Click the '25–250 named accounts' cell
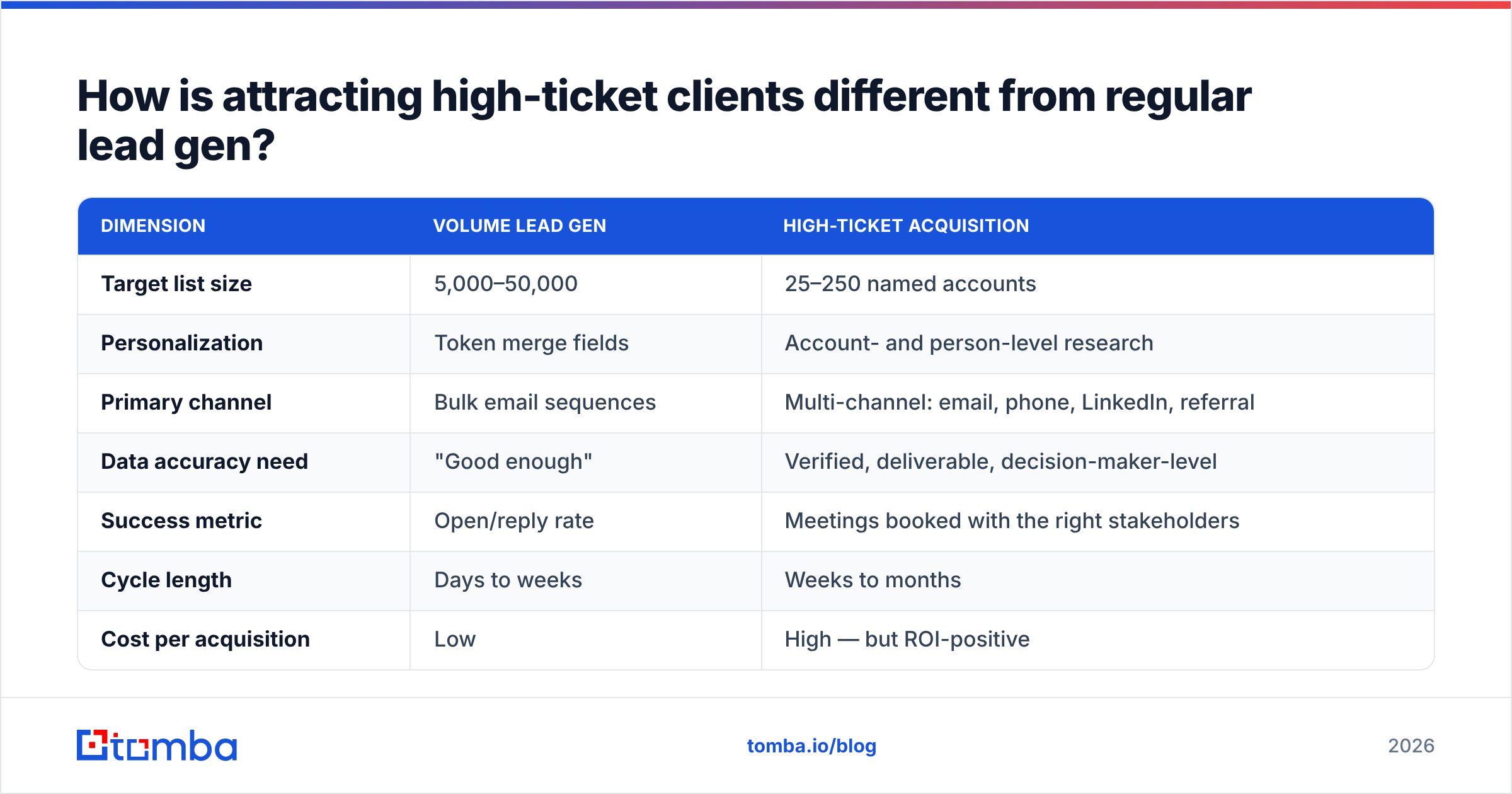The width and height of the screenshot is (1512, 794). click(910, 284)
